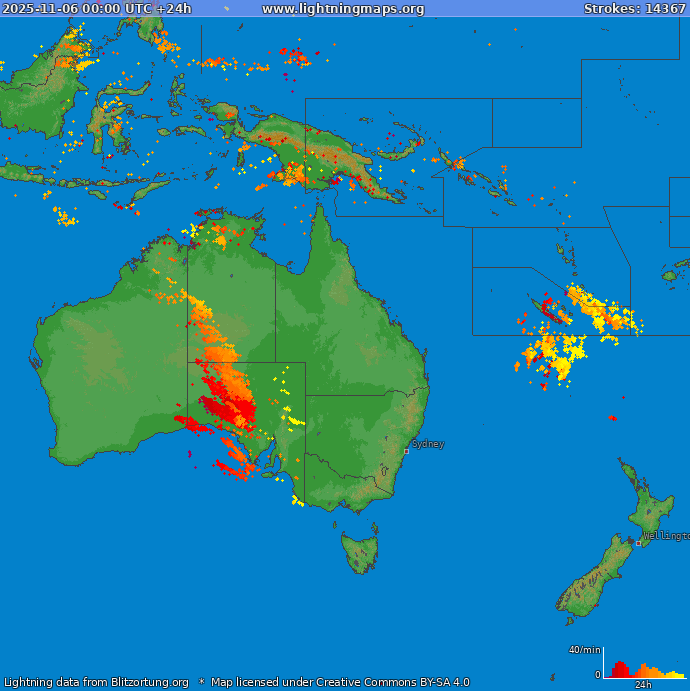690x691 pixels.
Task: Click the island of Tasmania
Action: click(360, 551)
